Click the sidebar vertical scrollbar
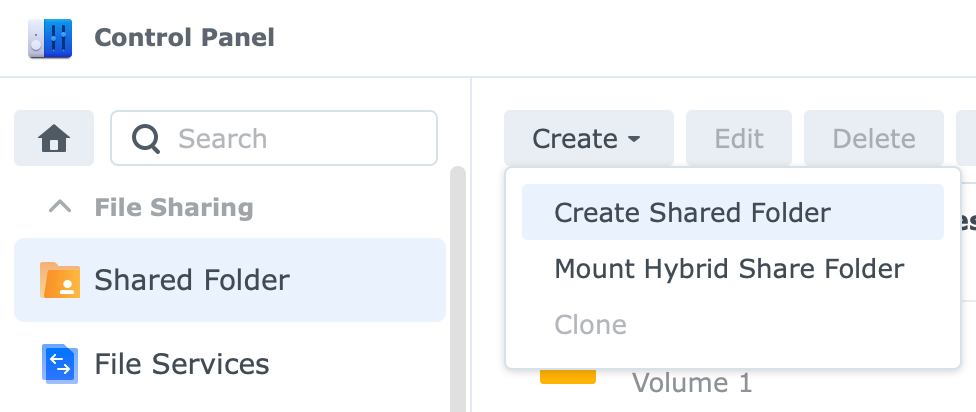The image size is (976, 412). pyautogui.click(x=458, y=289)
